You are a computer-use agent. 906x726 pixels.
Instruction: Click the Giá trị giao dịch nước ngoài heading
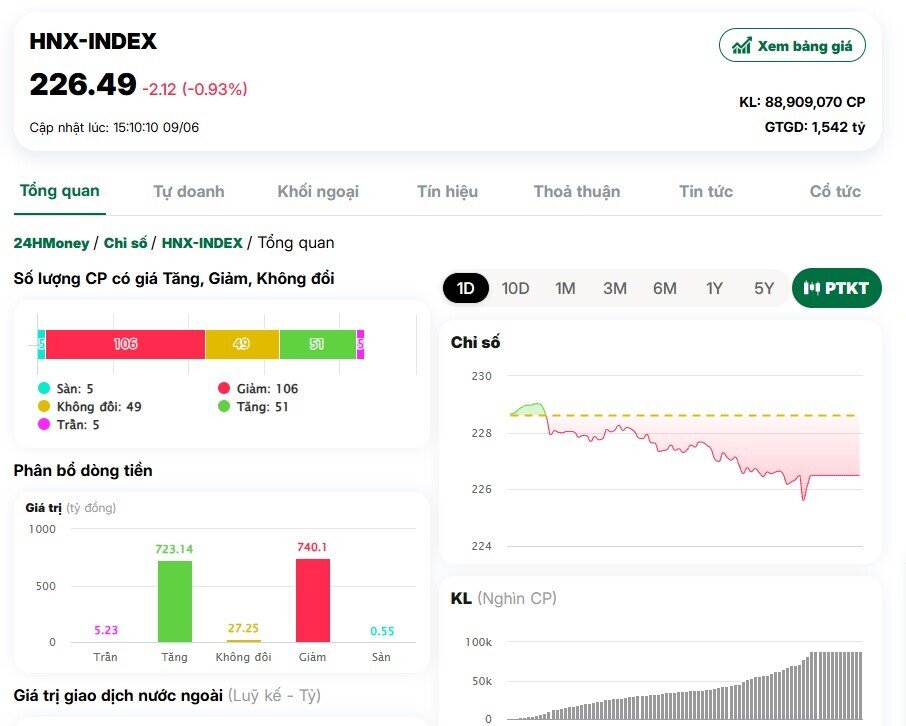click(x=167, y=695)
